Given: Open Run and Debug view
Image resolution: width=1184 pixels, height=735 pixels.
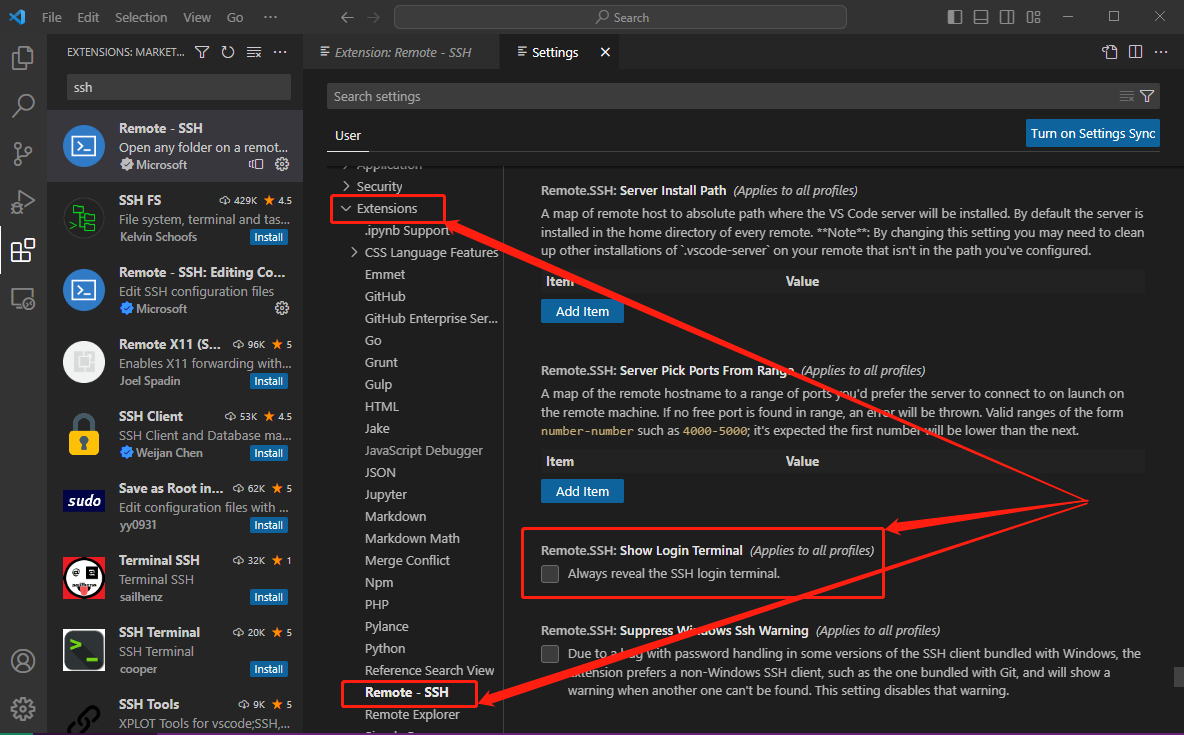Looking at the screenshot, I should click(23, 202).
